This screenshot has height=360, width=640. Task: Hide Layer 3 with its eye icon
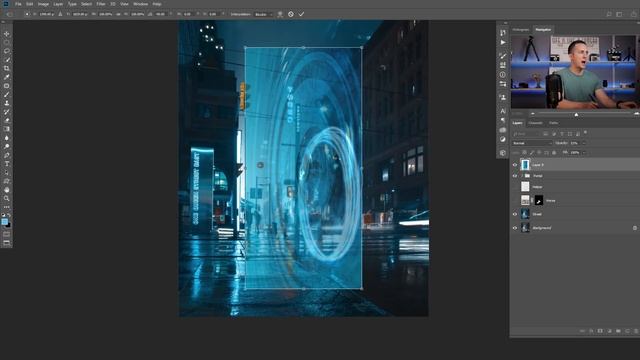(x=515, y=165)
